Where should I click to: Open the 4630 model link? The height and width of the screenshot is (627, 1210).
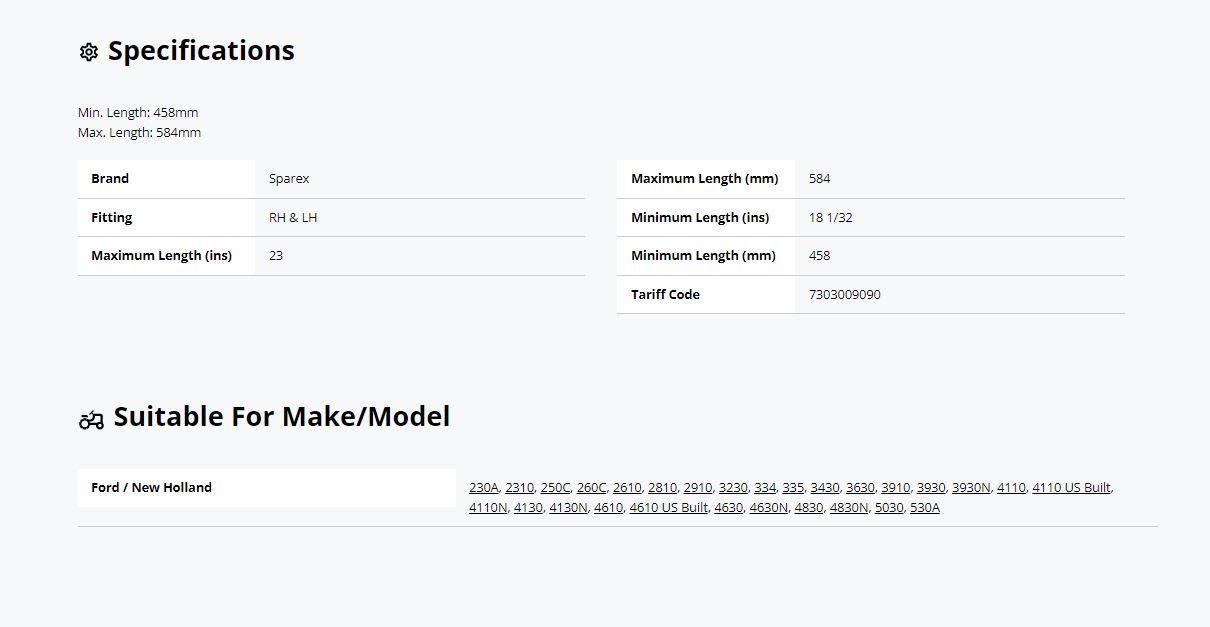pos(728,507)
